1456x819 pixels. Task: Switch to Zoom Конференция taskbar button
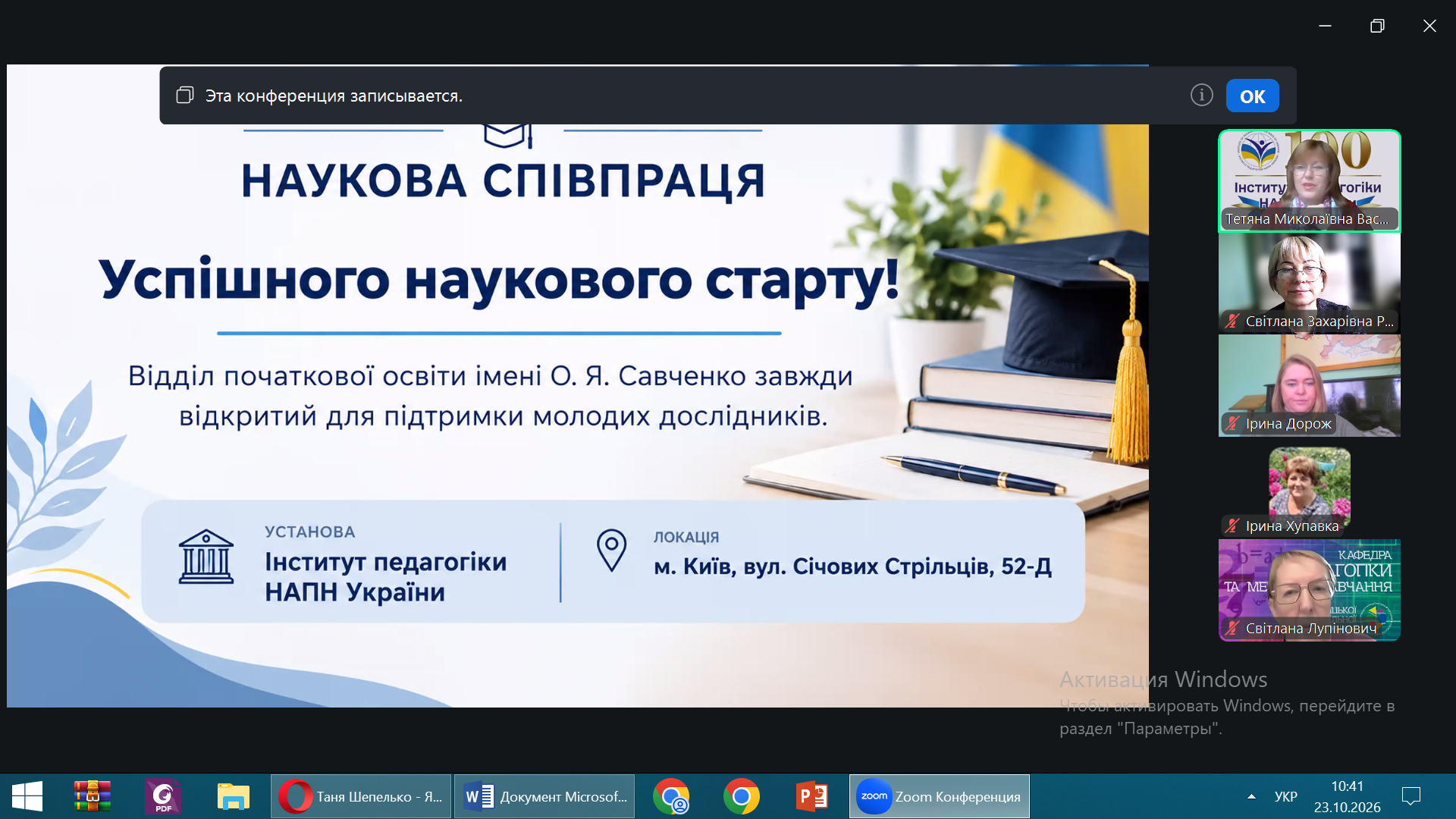[940, 796]
